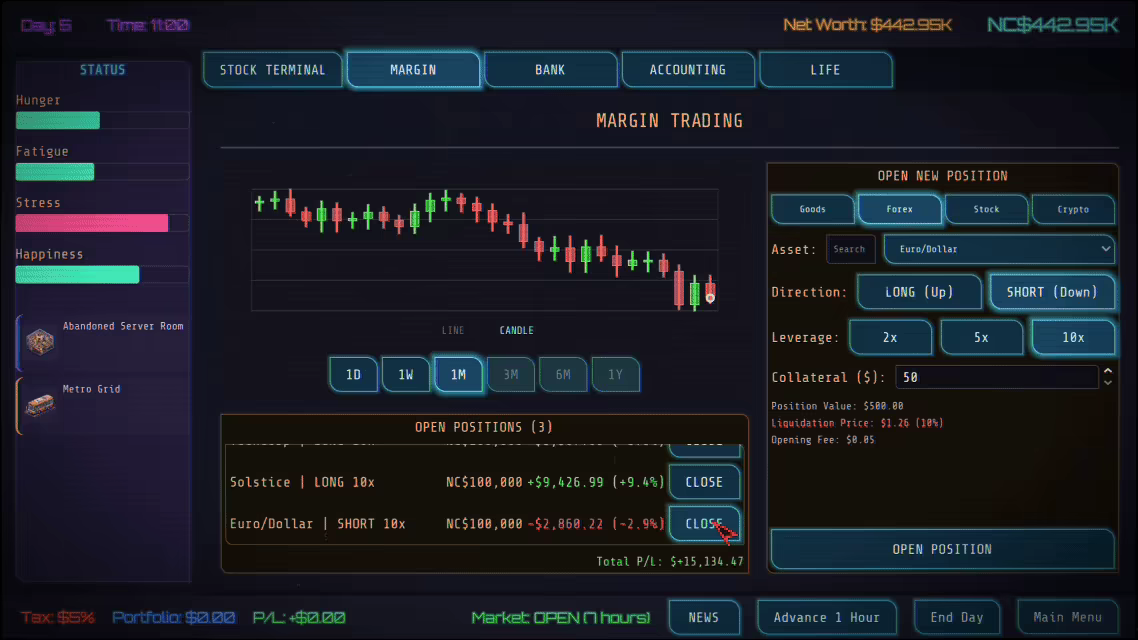Choose the Crypto asset category

coord(1073,209)
